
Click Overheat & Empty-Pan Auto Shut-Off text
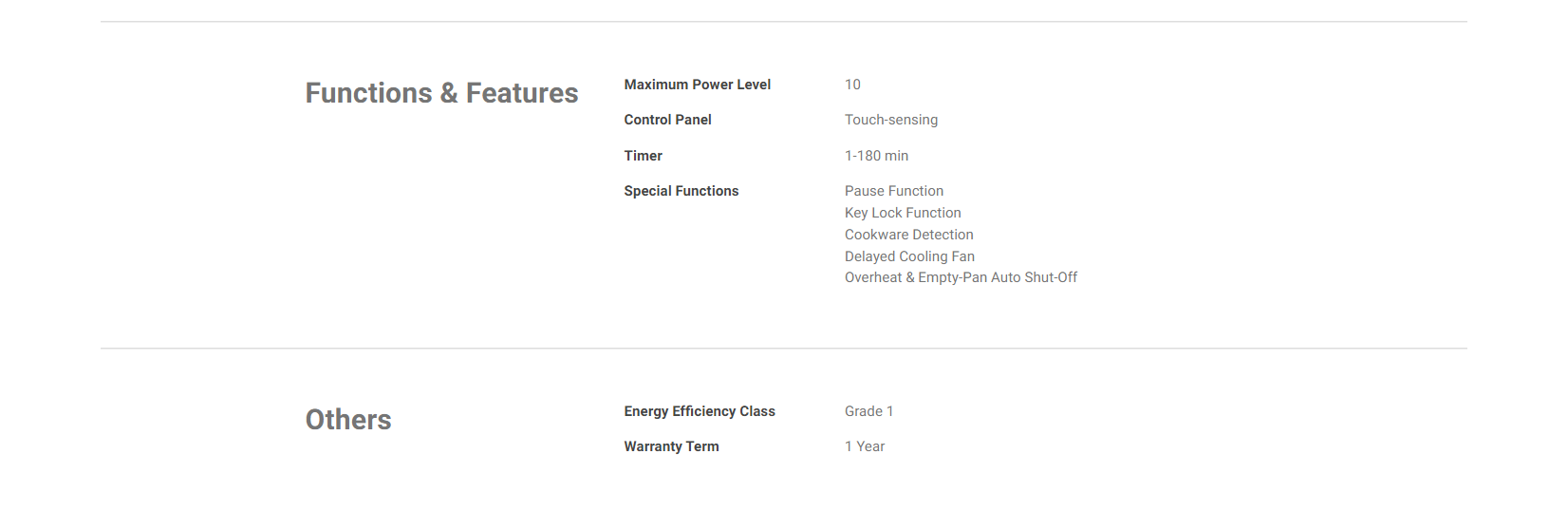click(961, 277)
